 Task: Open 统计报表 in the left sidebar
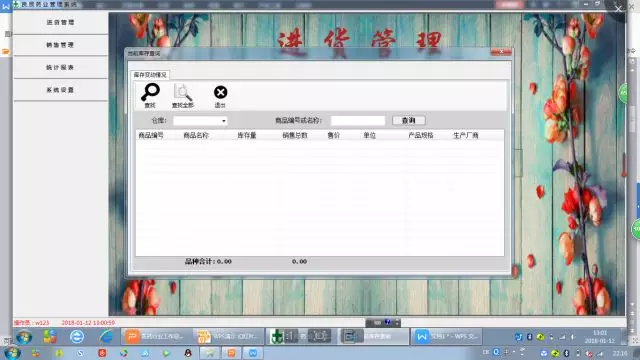[x=60, y=67]
